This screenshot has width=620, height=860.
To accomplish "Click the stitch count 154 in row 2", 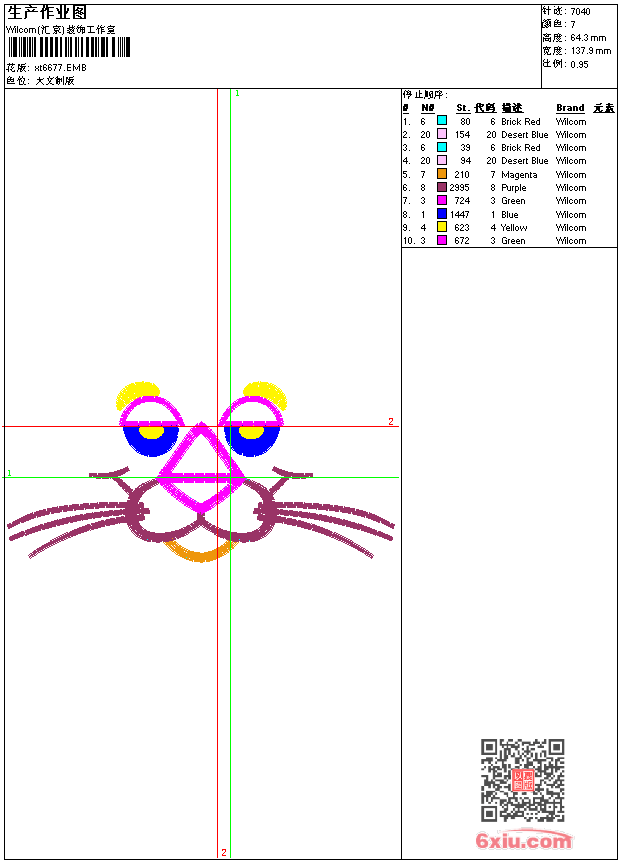I will click(x=463, y=134).
